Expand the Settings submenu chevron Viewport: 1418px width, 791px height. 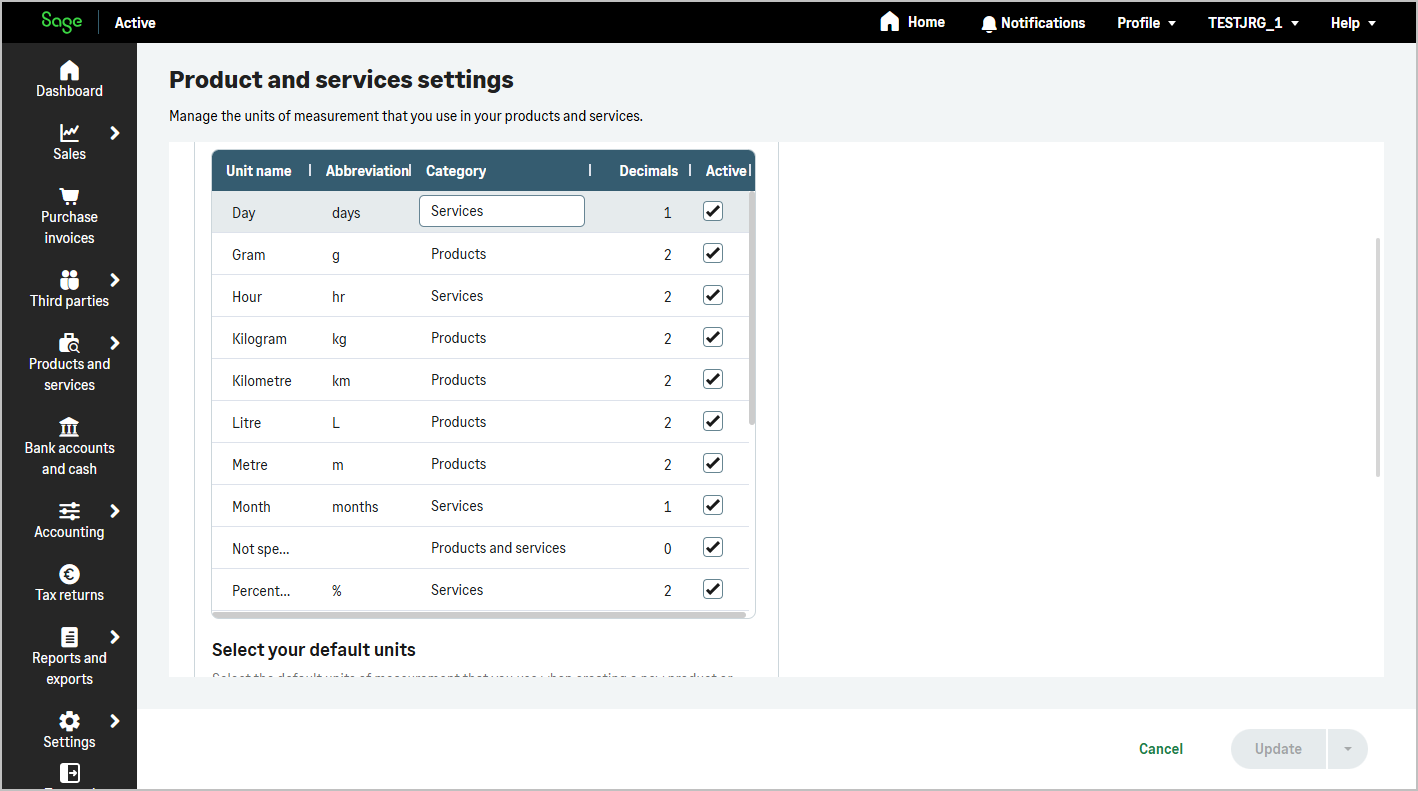click(x=115, y=721)
